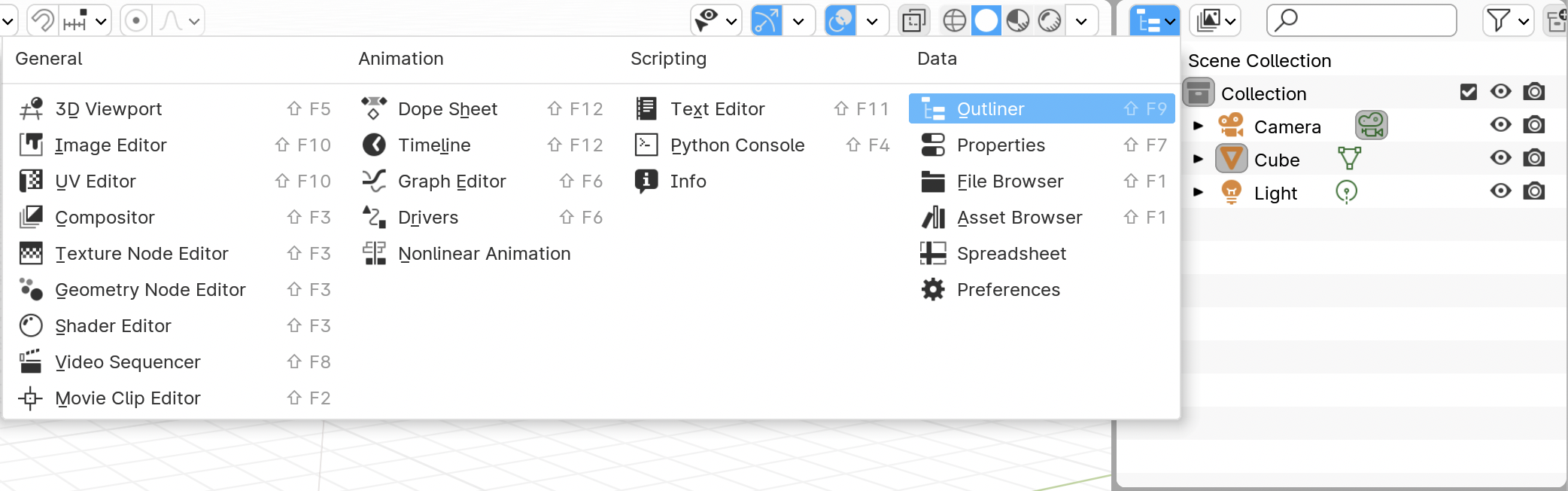Open Drivers editor
The width and height of the screenshot is (1568, 491).
(x=482, y=218)
